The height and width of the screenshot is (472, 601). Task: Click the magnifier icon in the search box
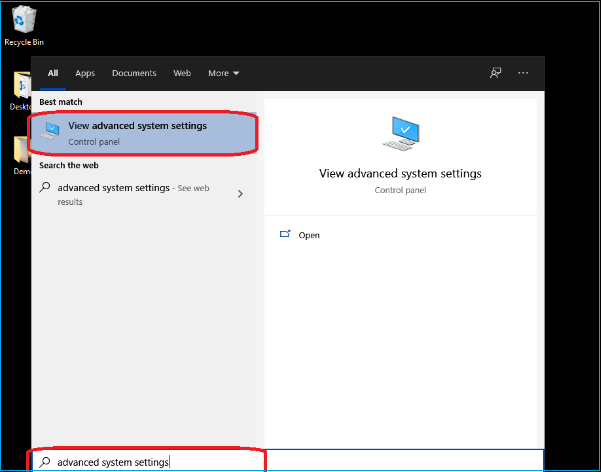tap(45, 461)
